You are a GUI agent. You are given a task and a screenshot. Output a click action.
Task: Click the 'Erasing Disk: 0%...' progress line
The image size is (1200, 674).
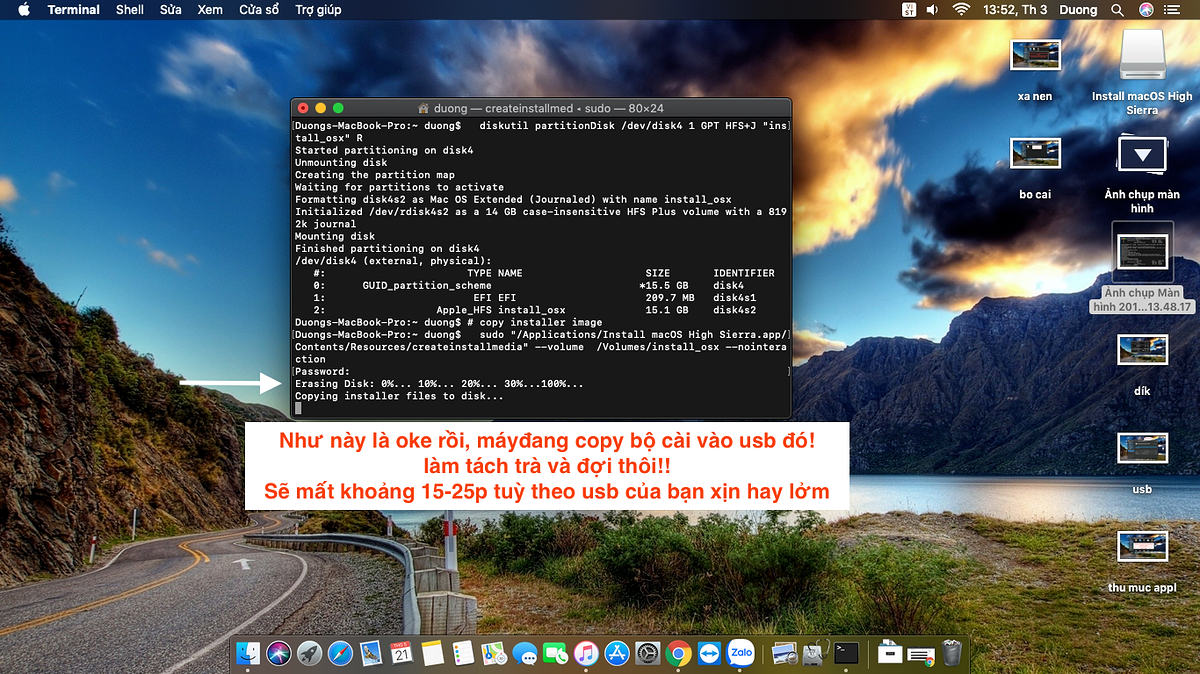pyautogui.click(x=439, y=384)
